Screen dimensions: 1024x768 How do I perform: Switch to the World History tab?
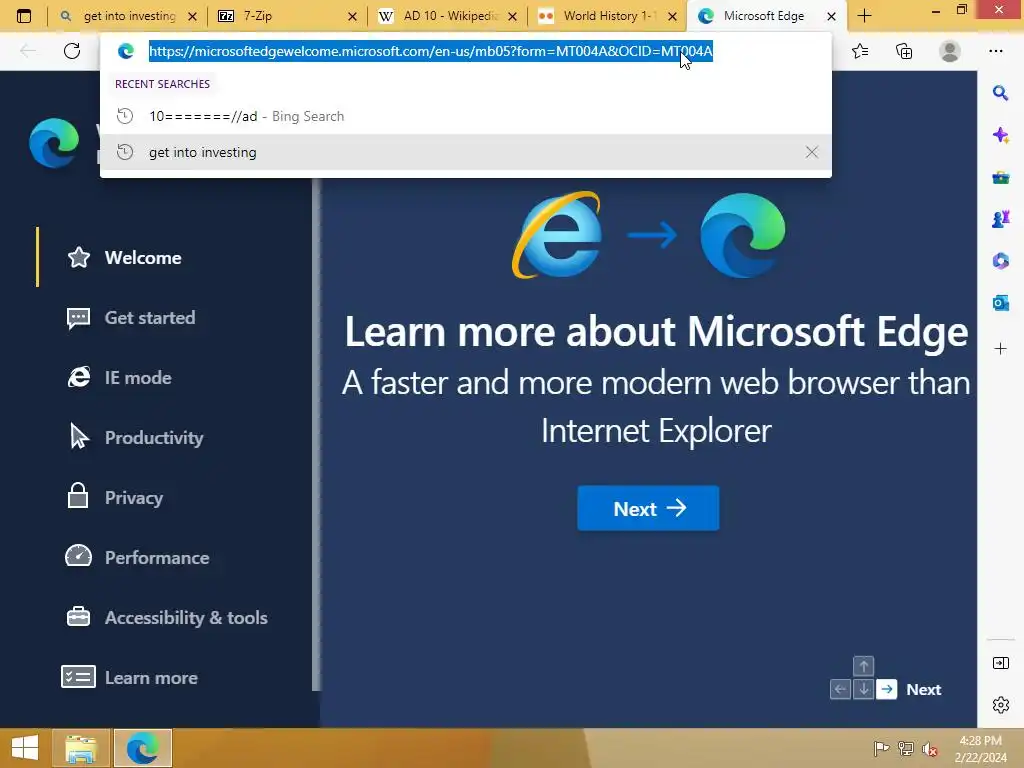(x=607, y=16)
